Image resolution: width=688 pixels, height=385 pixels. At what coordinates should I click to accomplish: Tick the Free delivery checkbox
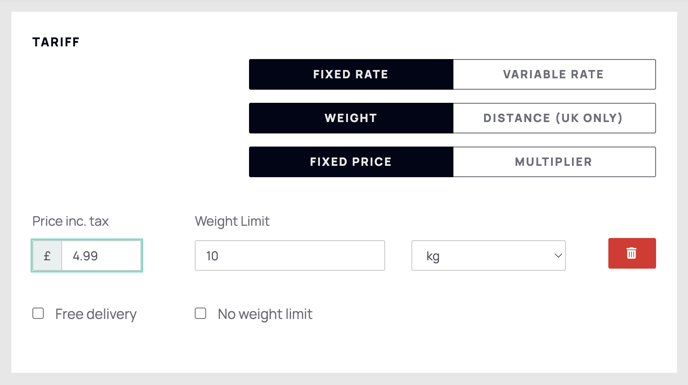(x=38, y=313)
